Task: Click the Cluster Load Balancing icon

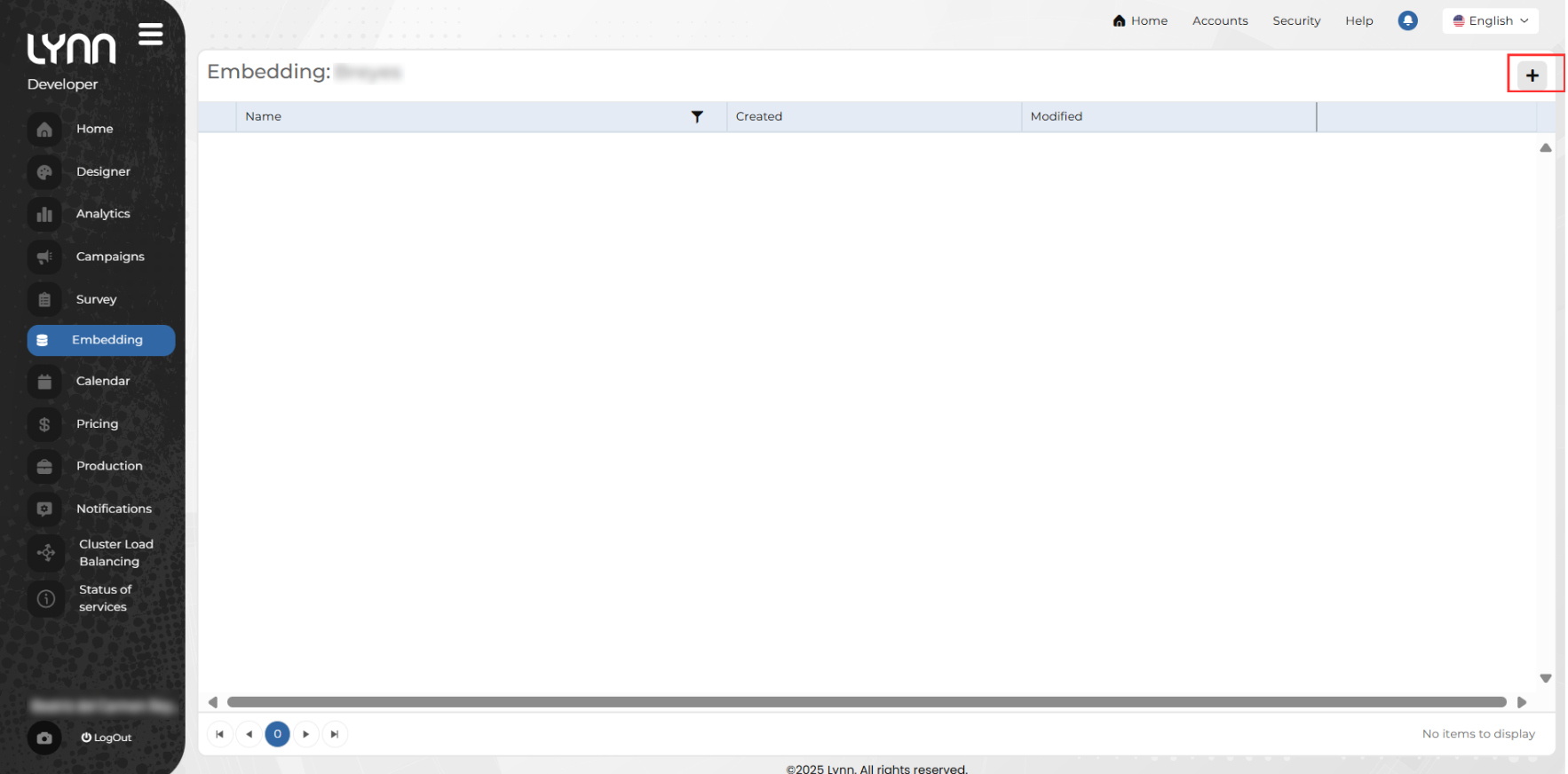Action: [x=46, y=553]
